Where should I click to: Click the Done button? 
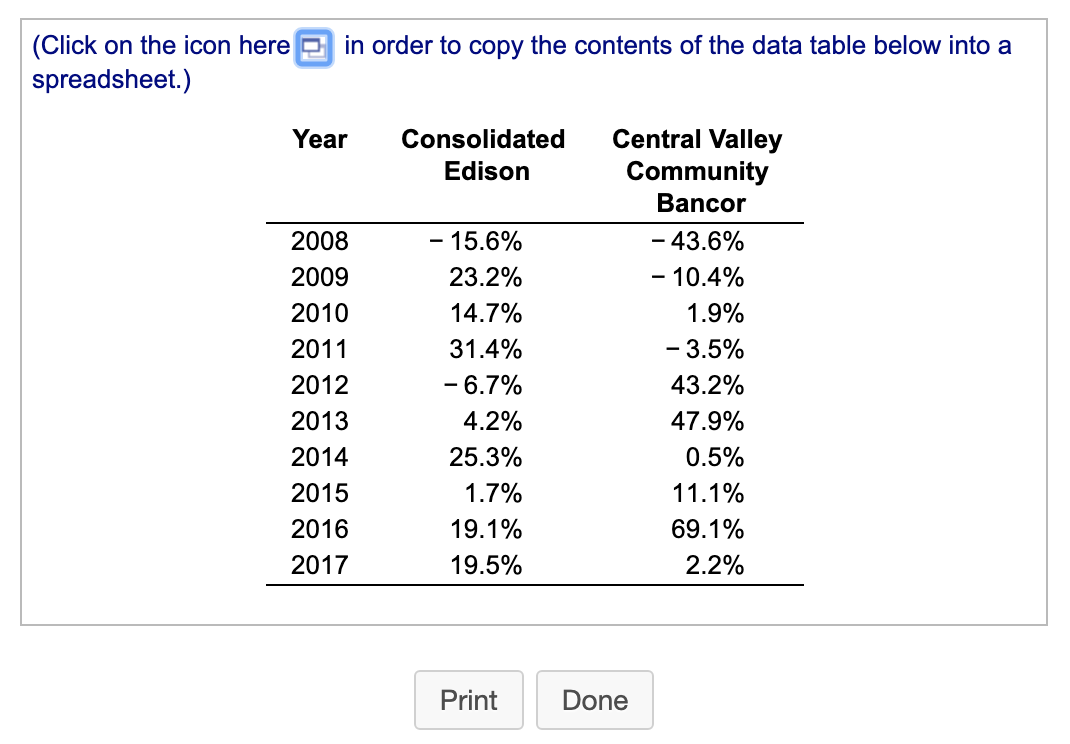click(595, 699)
